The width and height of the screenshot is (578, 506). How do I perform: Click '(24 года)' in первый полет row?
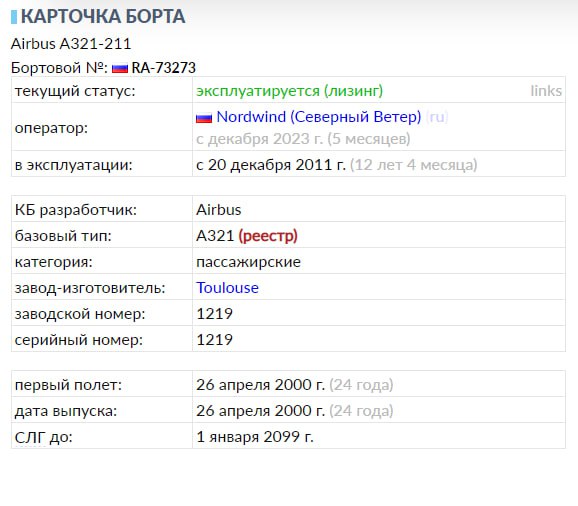[x=361, y=385]
